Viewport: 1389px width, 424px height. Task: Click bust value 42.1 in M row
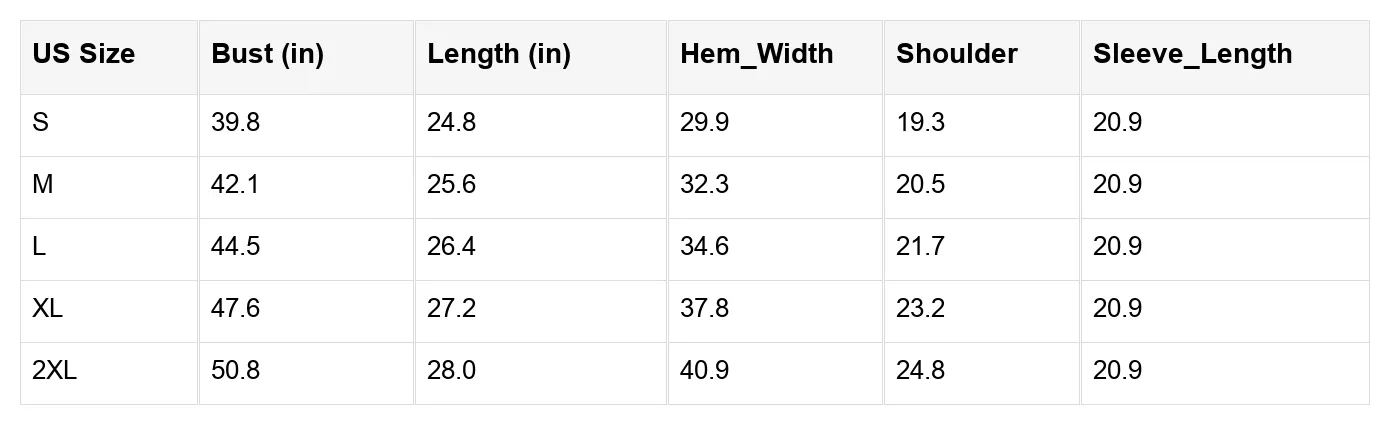coord(235,185)
